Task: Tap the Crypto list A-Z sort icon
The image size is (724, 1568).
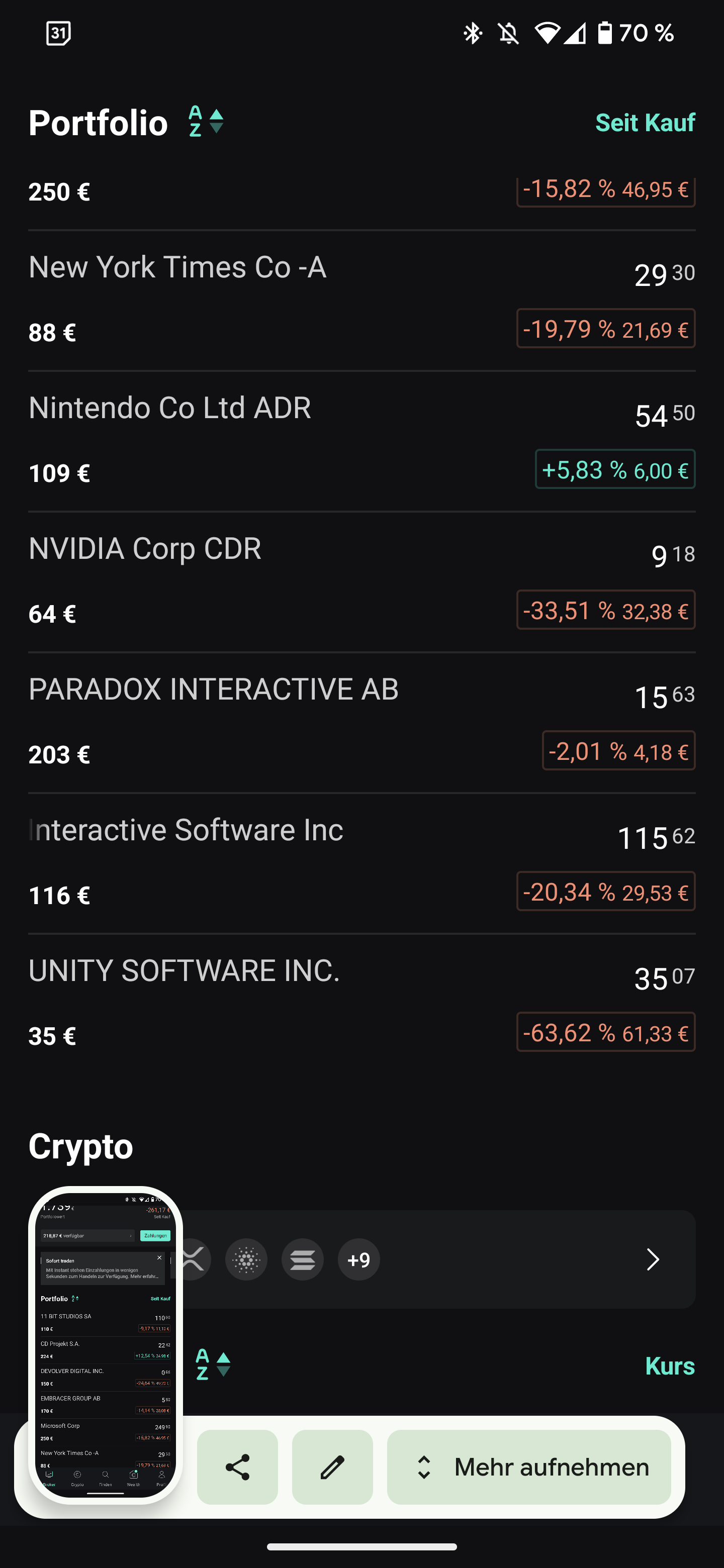Action: coord(213,1364)
